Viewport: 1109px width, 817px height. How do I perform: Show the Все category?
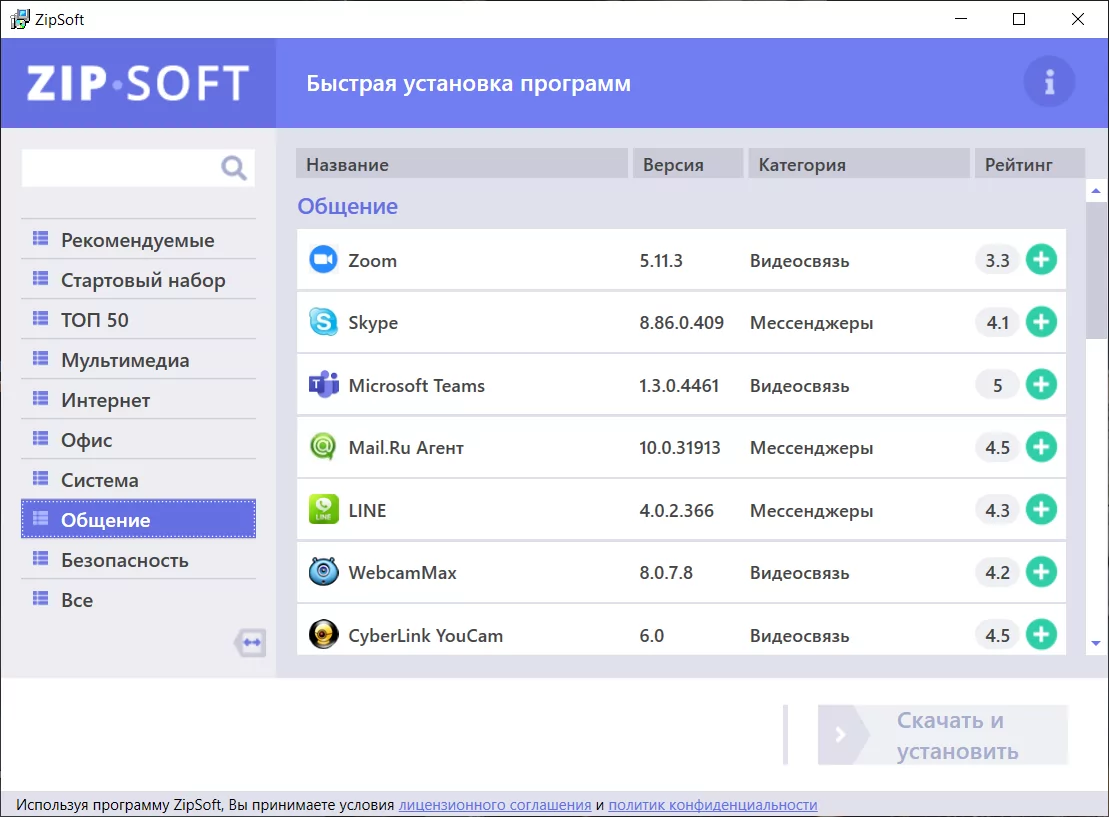139,600
